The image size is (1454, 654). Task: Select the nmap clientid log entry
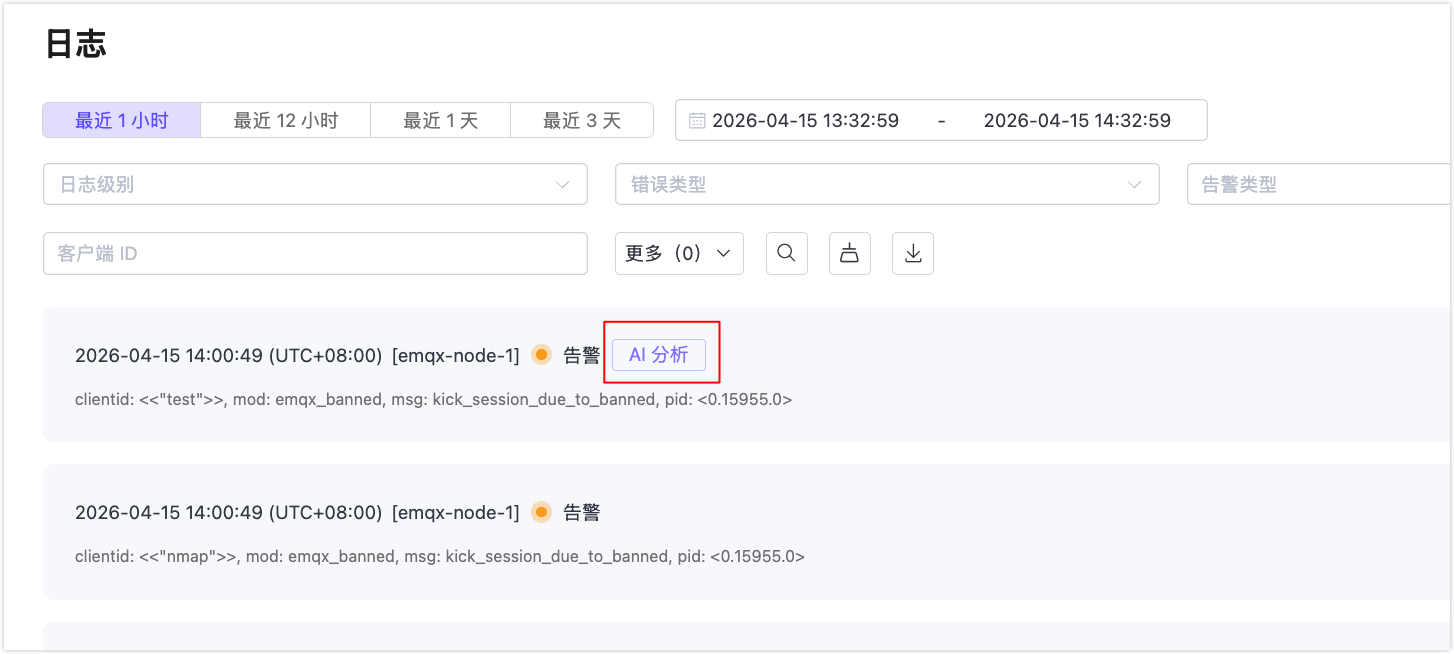pyautogui.click(x=440, y=556)
